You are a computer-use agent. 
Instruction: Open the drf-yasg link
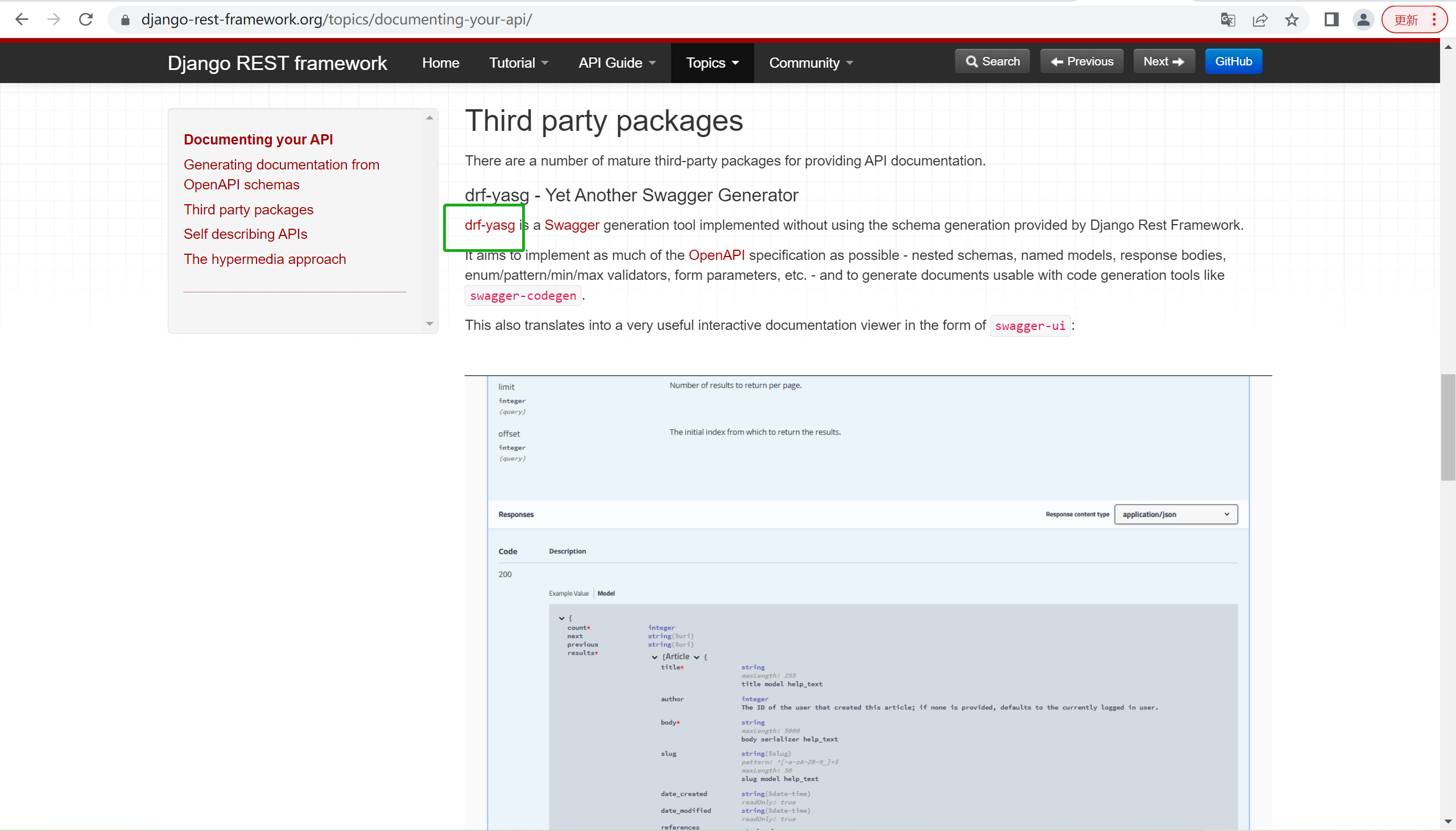[x=490, y=225]
